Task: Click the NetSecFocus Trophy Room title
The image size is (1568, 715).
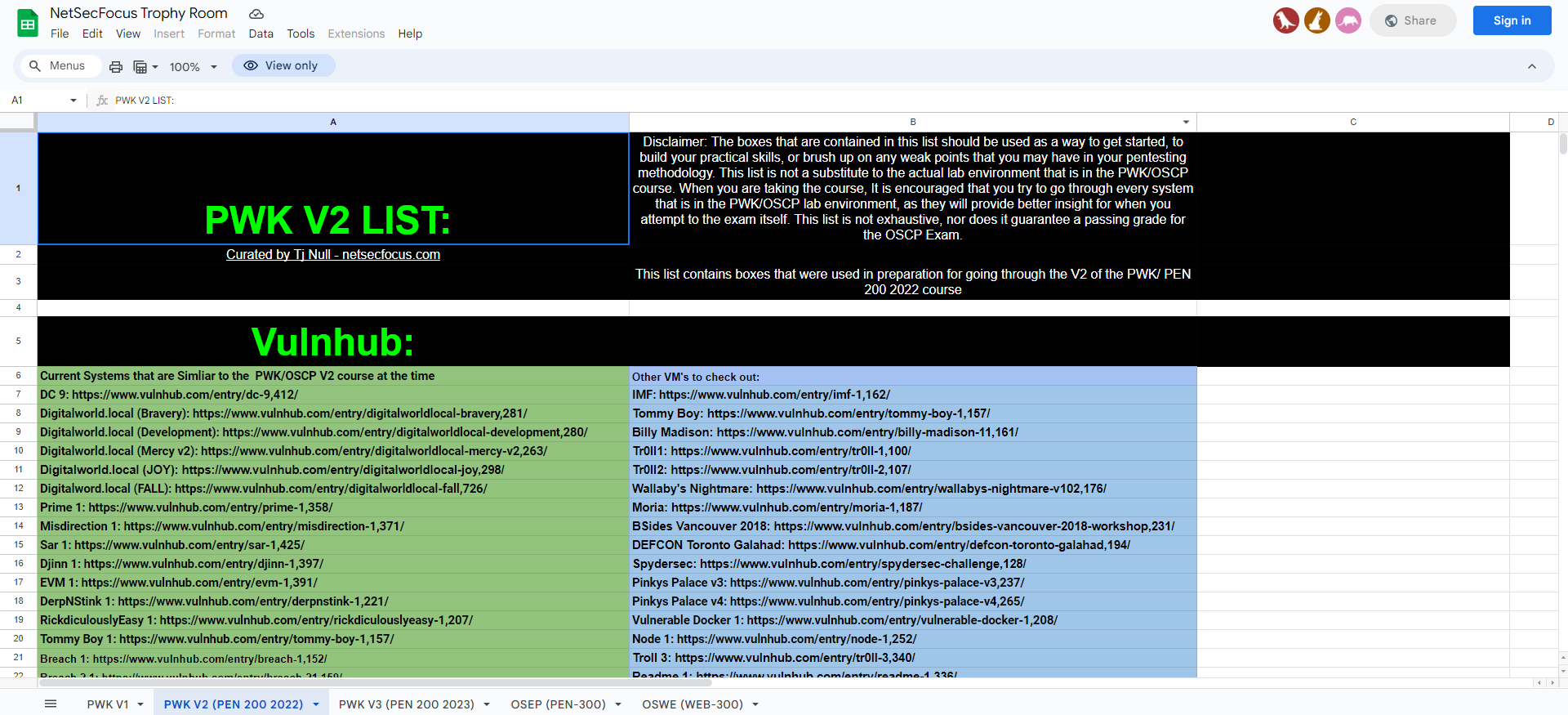Action: 139,13
